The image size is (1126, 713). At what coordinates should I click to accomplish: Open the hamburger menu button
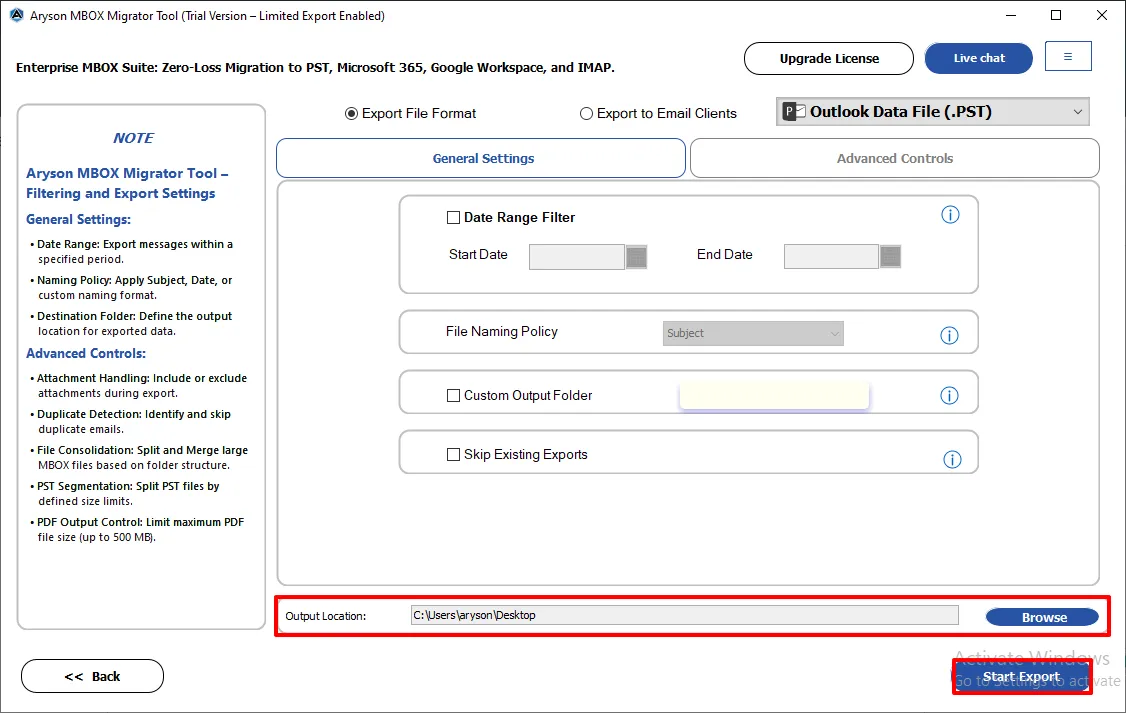coord(1068,57)
